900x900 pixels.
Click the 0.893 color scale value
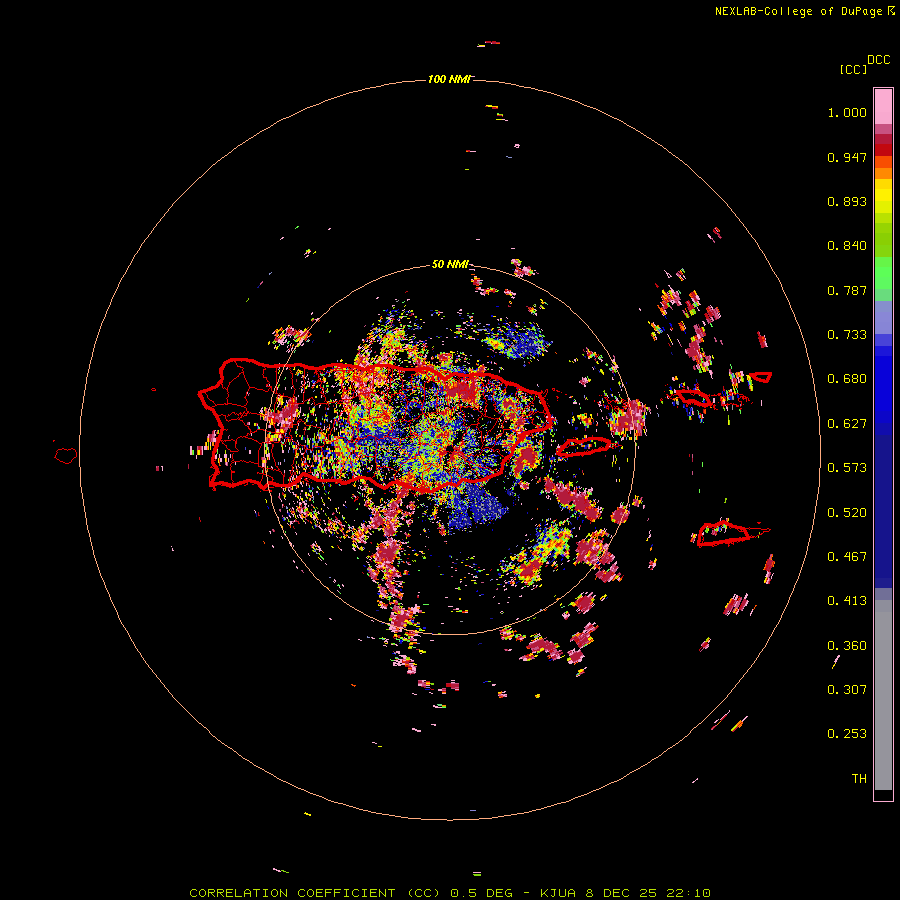[x=847, y=201]
